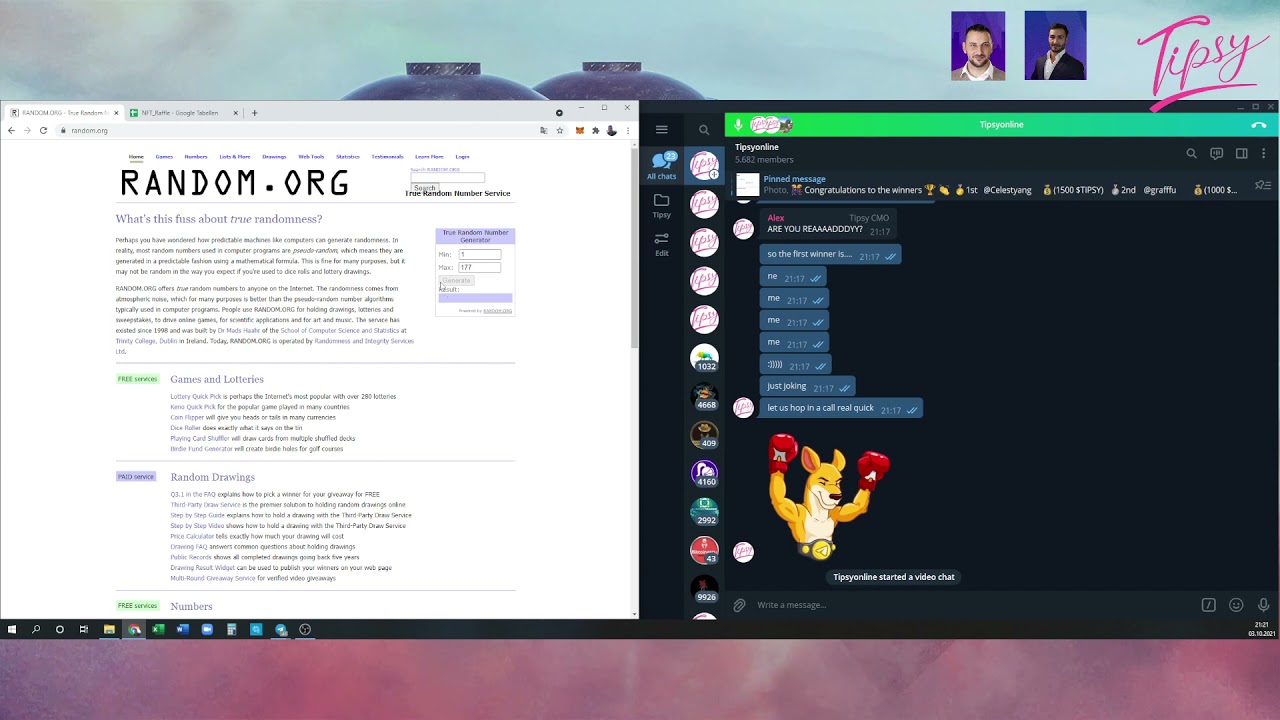Open the chat with 2992 unread messages

[x=705, y=511]
